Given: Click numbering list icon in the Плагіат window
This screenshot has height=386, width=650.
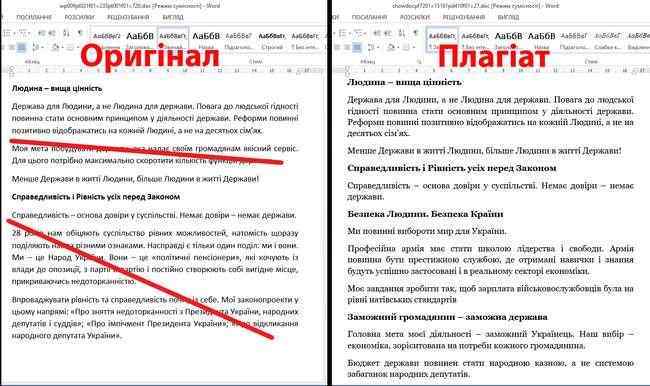Looking at the screenshot, I should point(343,33).
